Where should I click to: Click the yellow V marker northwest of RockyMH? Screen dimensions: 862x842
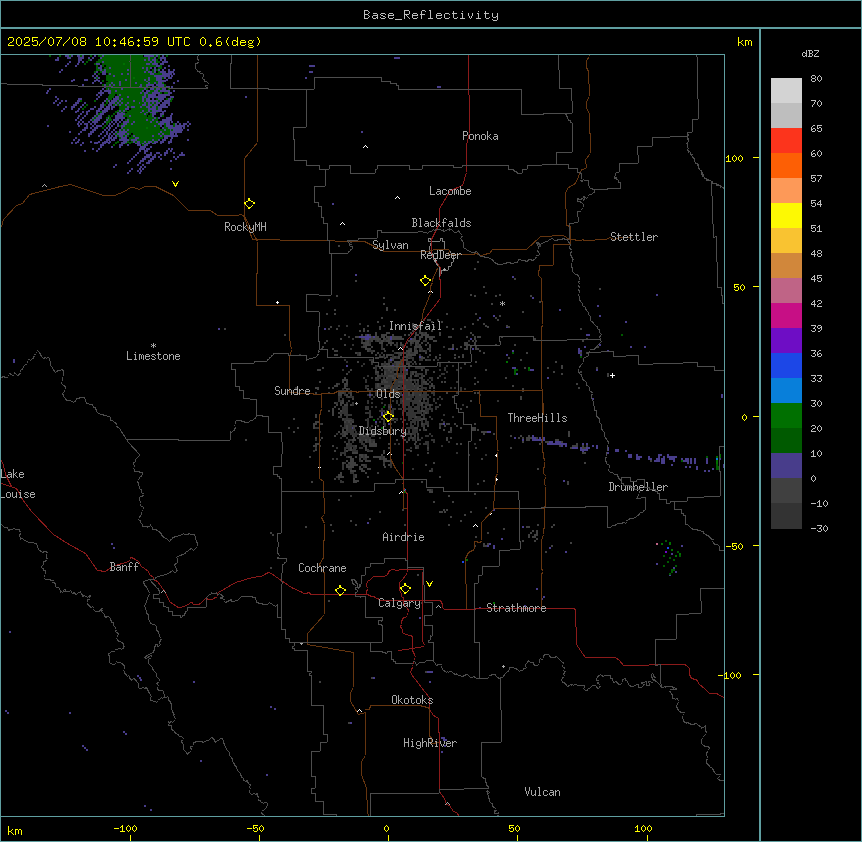[175, 184]
